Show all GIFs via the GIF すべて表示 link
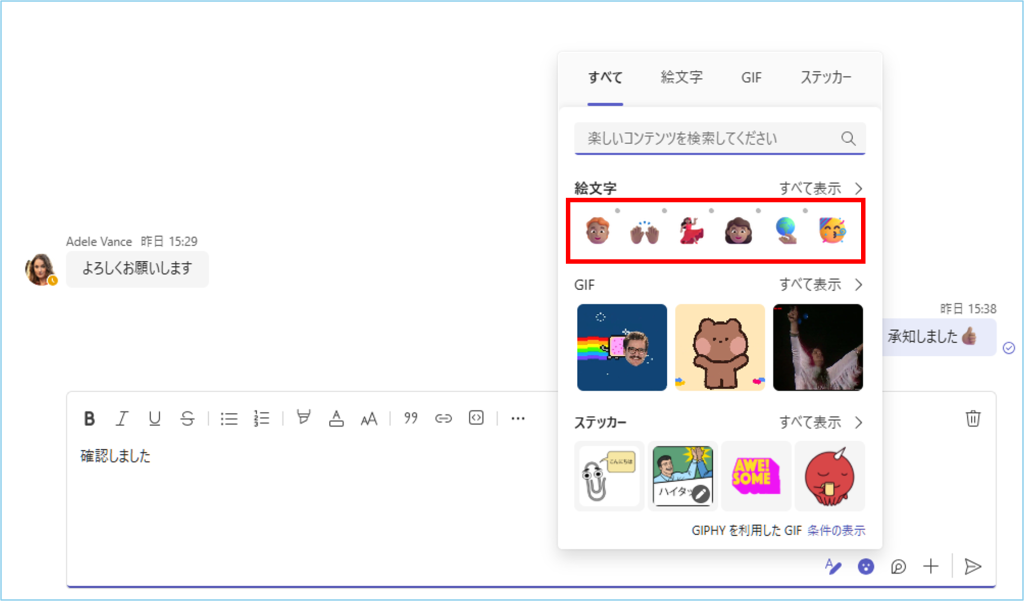 point(810,285)
